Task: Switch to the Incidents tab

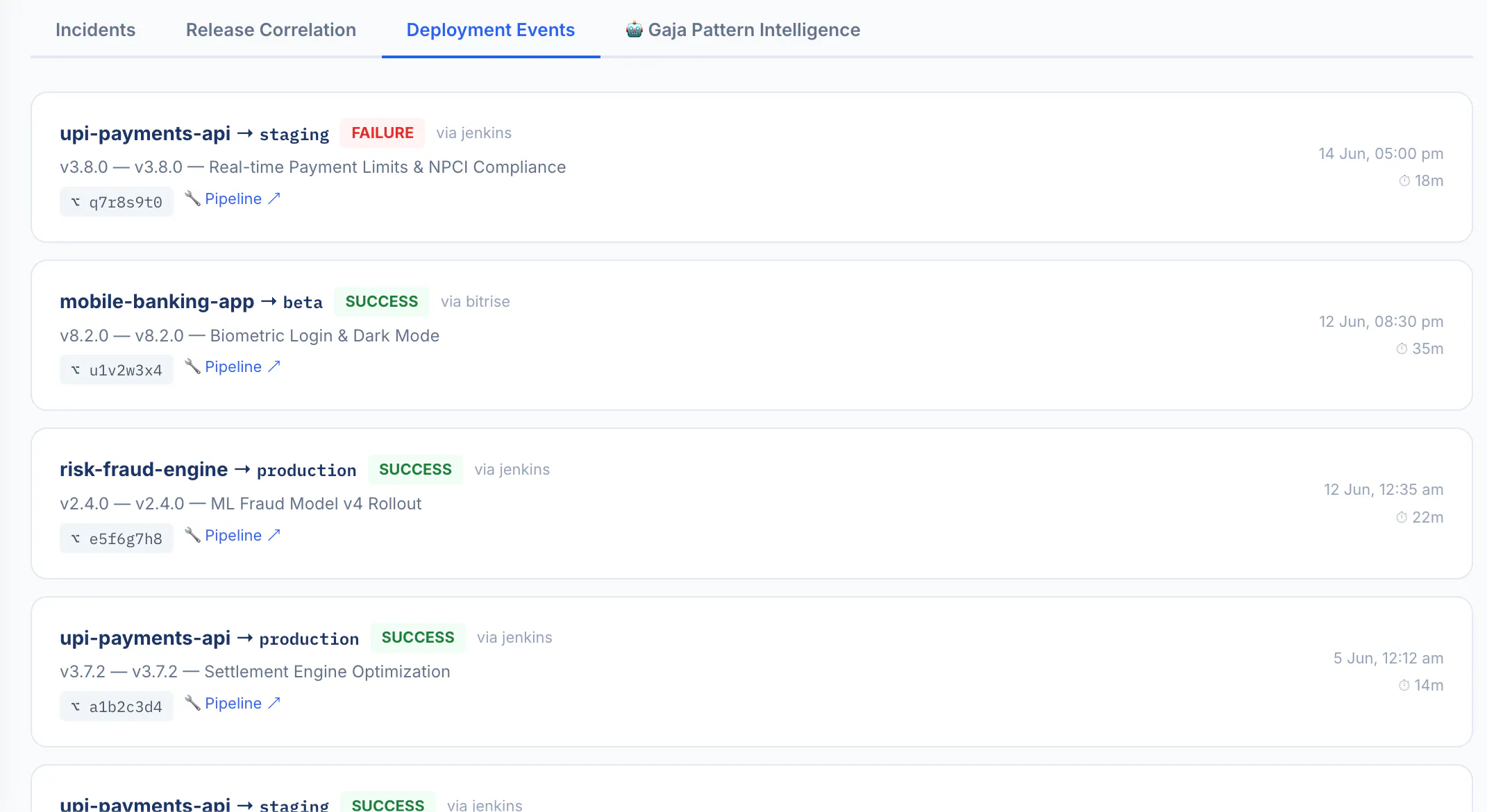Action: (x=95, y=30)
